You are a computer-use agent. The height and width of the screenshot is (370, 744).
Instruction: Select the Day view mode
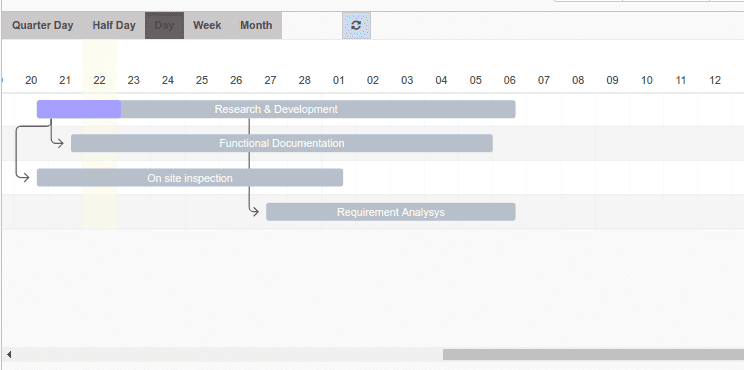[x=164, y=26]
